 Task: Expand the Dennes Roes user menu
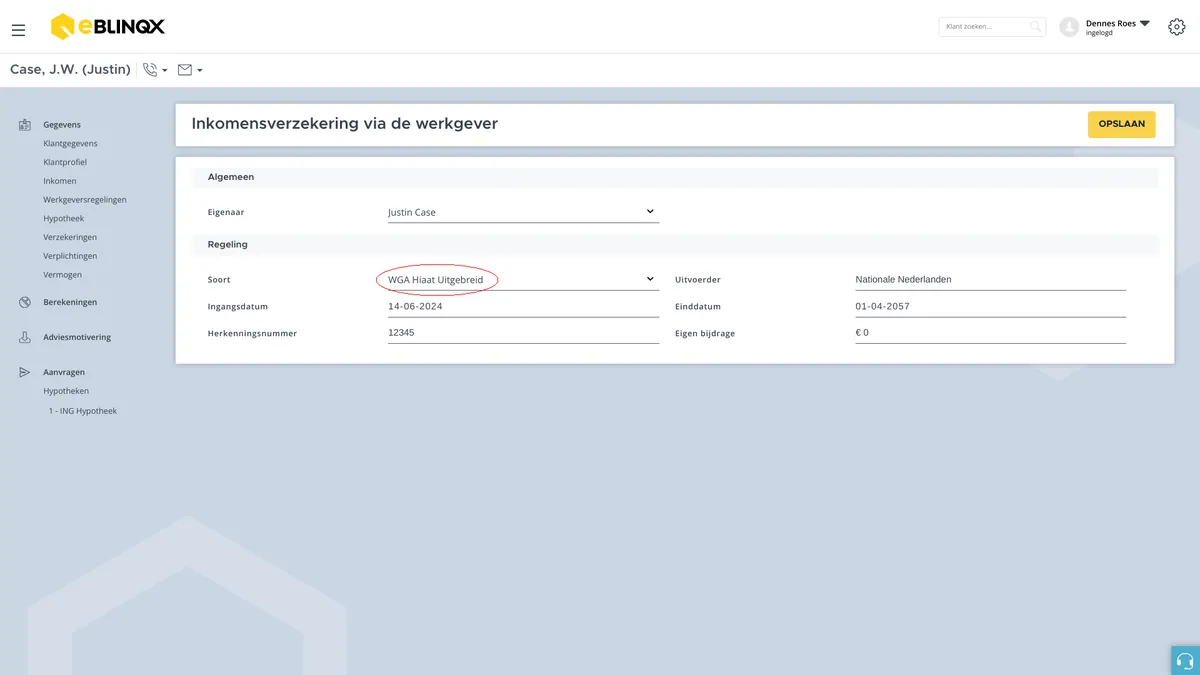coord(1145,23)
